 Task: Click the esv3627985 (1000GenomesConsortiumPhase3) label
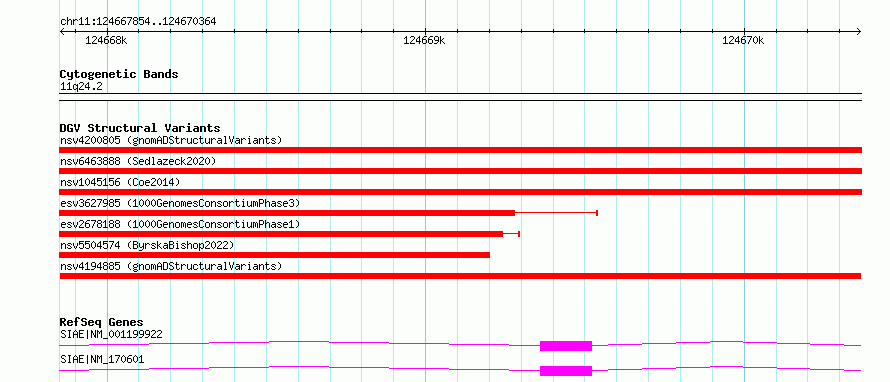(x=180, y=203)
